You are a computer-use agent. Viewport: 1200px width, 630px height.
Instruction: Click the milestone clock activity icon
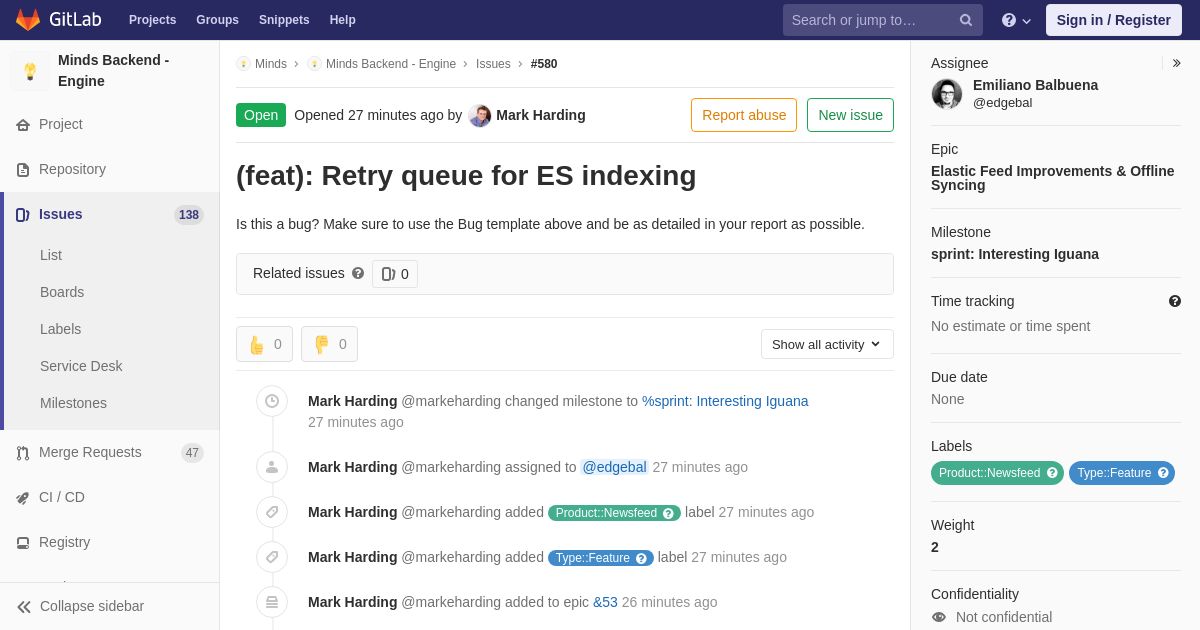pyautogui.click(x=272, y=401)
